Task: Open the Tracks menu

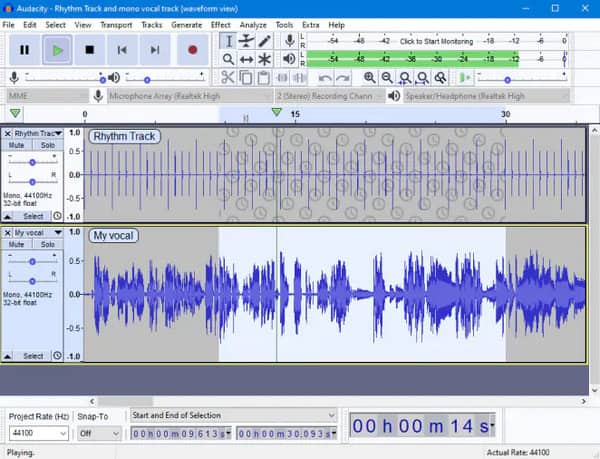Action: [152, 25]
